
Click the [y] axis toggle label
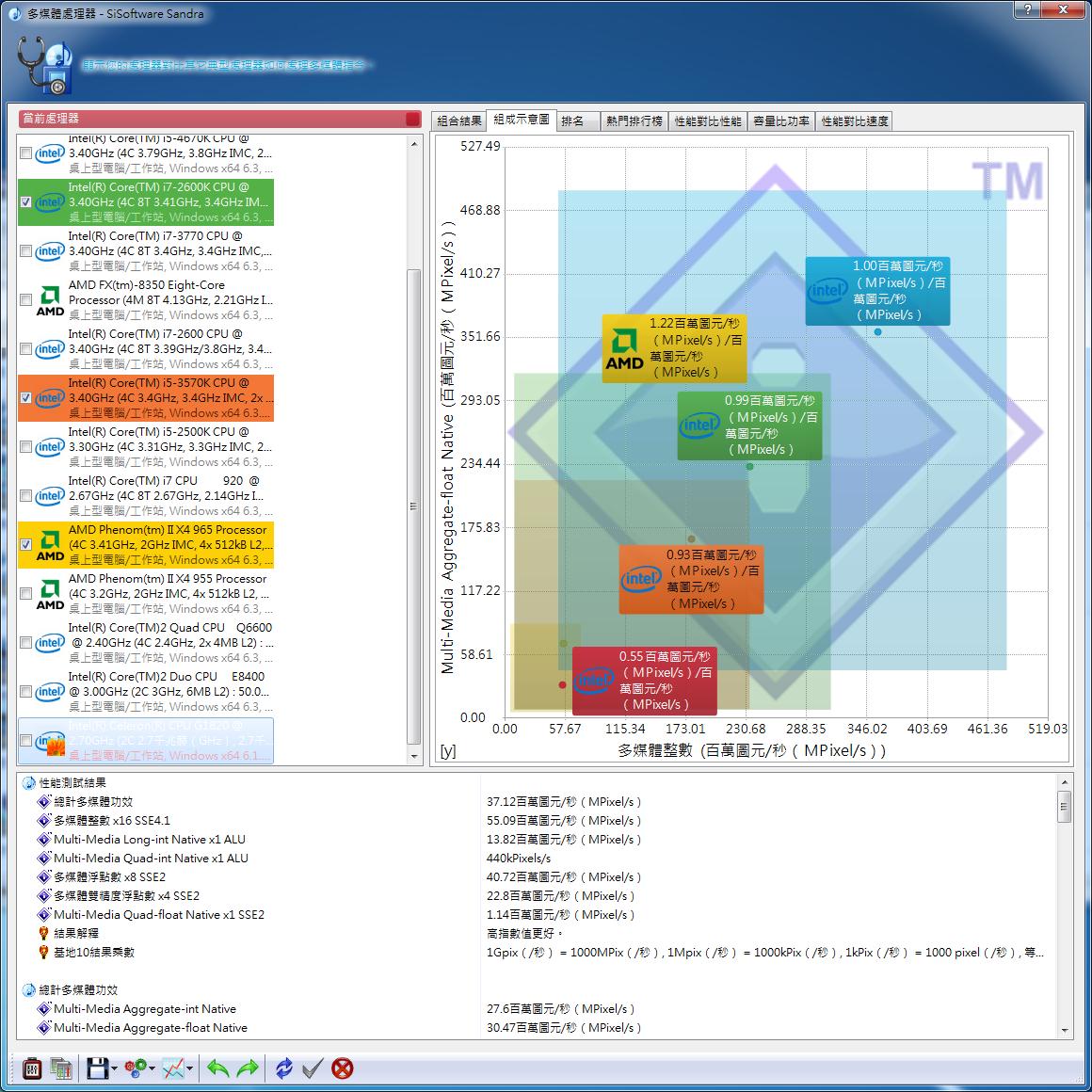[448, 751]
